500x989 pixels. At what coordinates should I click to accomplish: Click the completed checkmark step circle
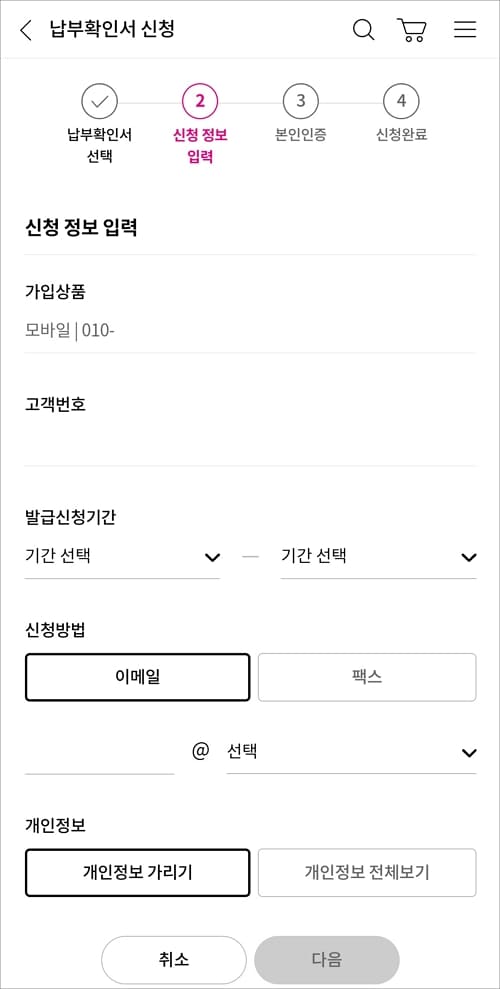point(99,101)
